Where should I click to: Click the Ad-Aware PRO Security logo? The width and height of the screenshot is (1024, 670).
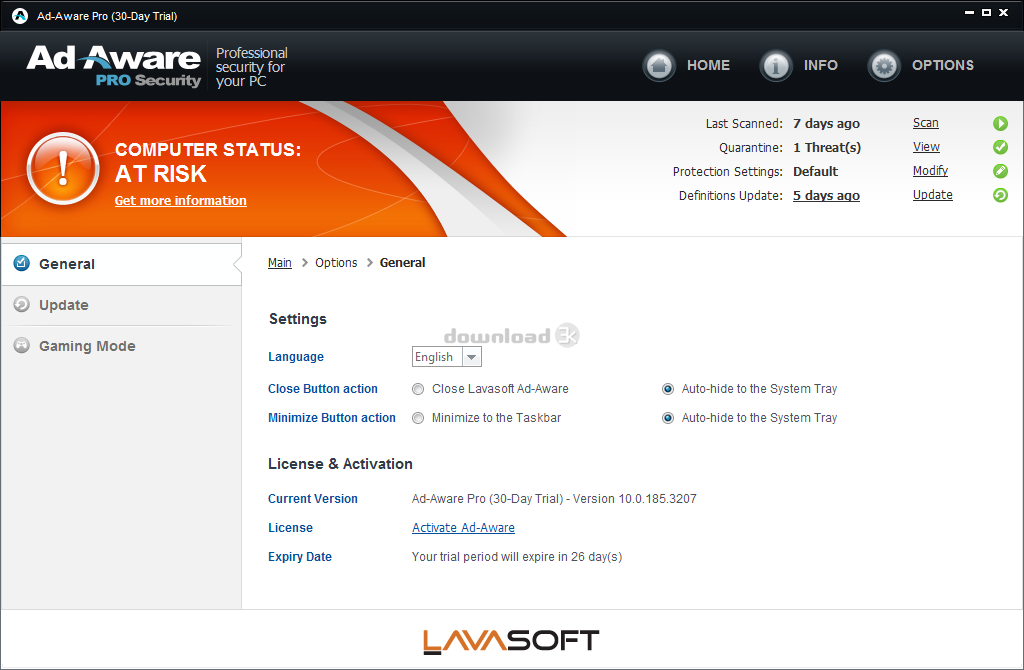click(x=114, y=66)
